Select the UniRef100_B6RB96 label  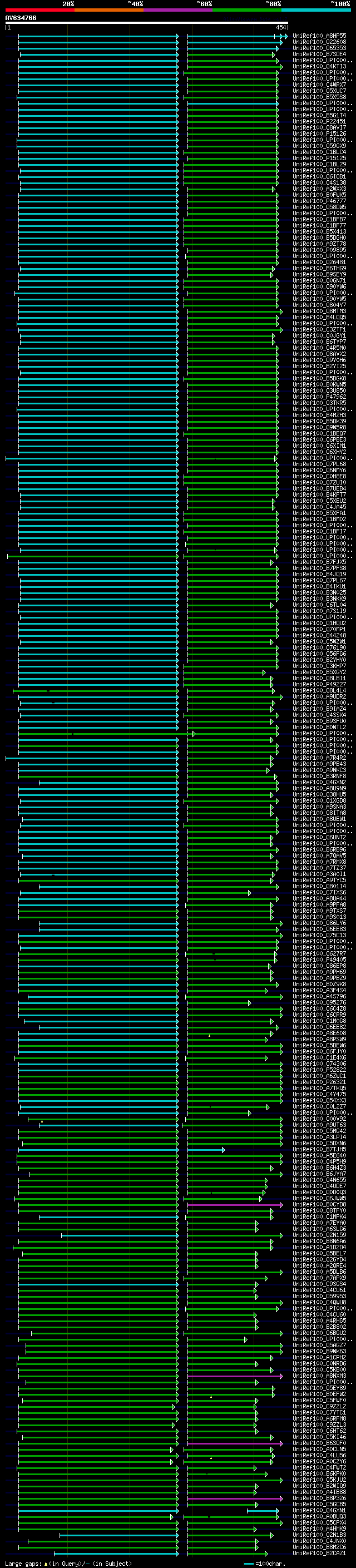(x=319, y=850)
